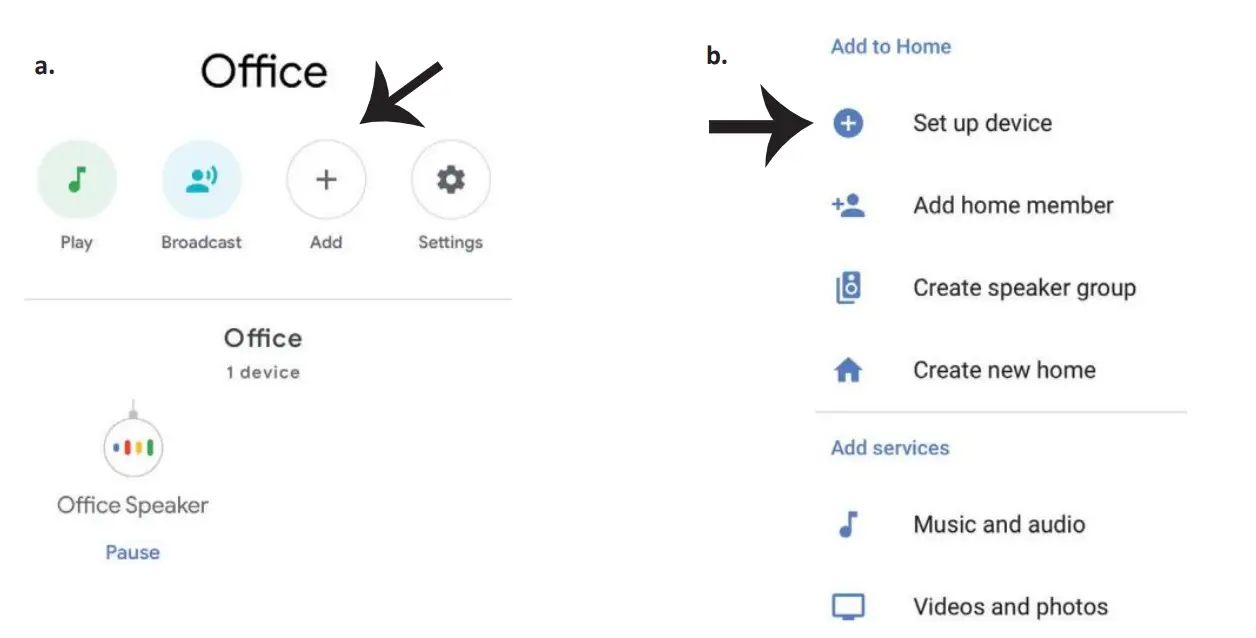Open the Videos and photos screen icon
The image size is (1256, 638).
pyautogui.click(x=846, y=605)
